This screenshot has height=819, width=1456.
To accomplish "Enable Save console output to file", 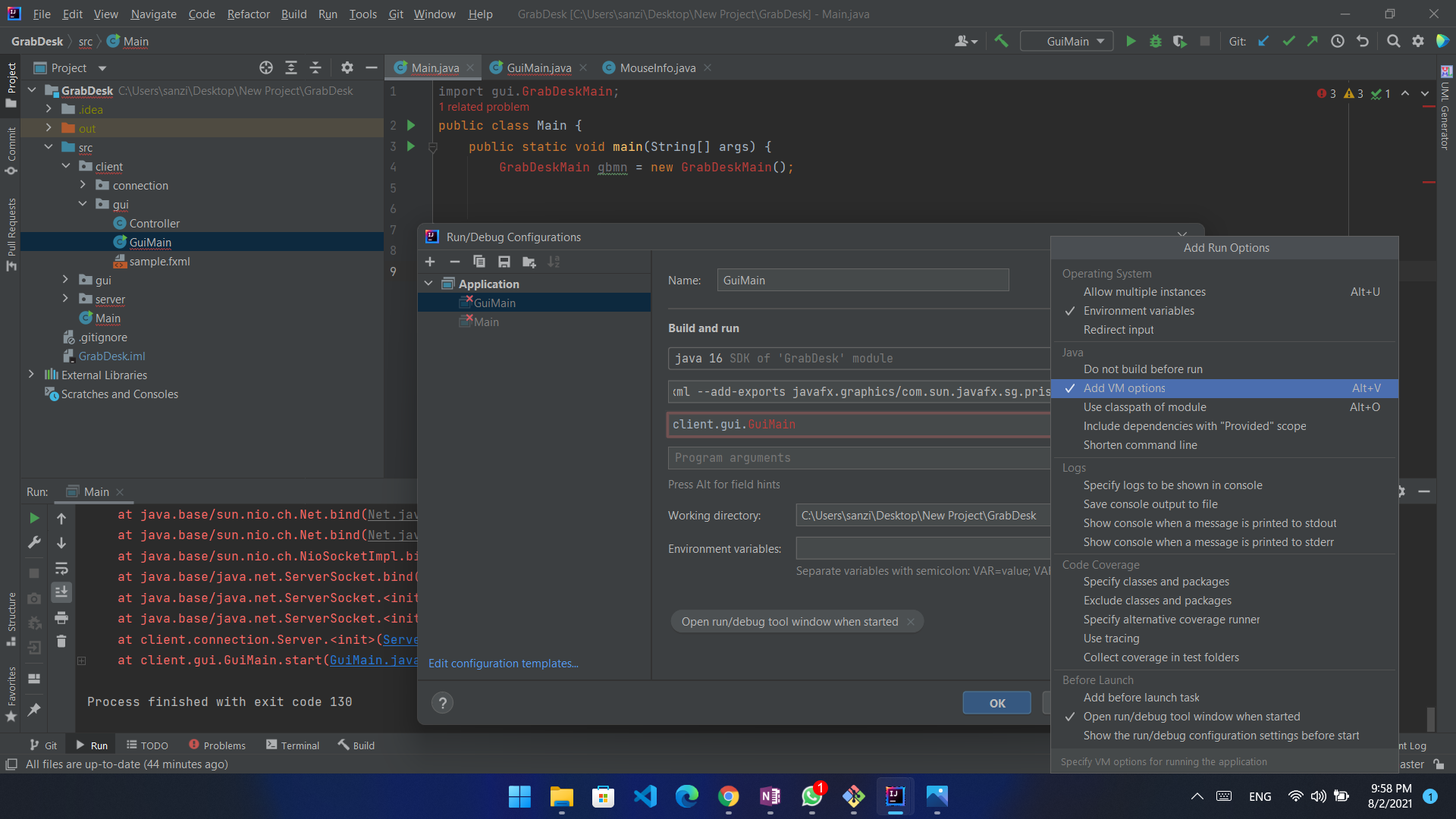I will pos(1224,504).
